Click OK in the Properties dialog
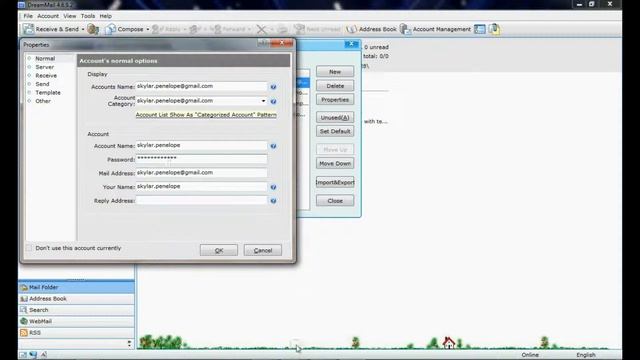Image resolution: width=640 pixels, height=360 pixels. tap(219, 250)
